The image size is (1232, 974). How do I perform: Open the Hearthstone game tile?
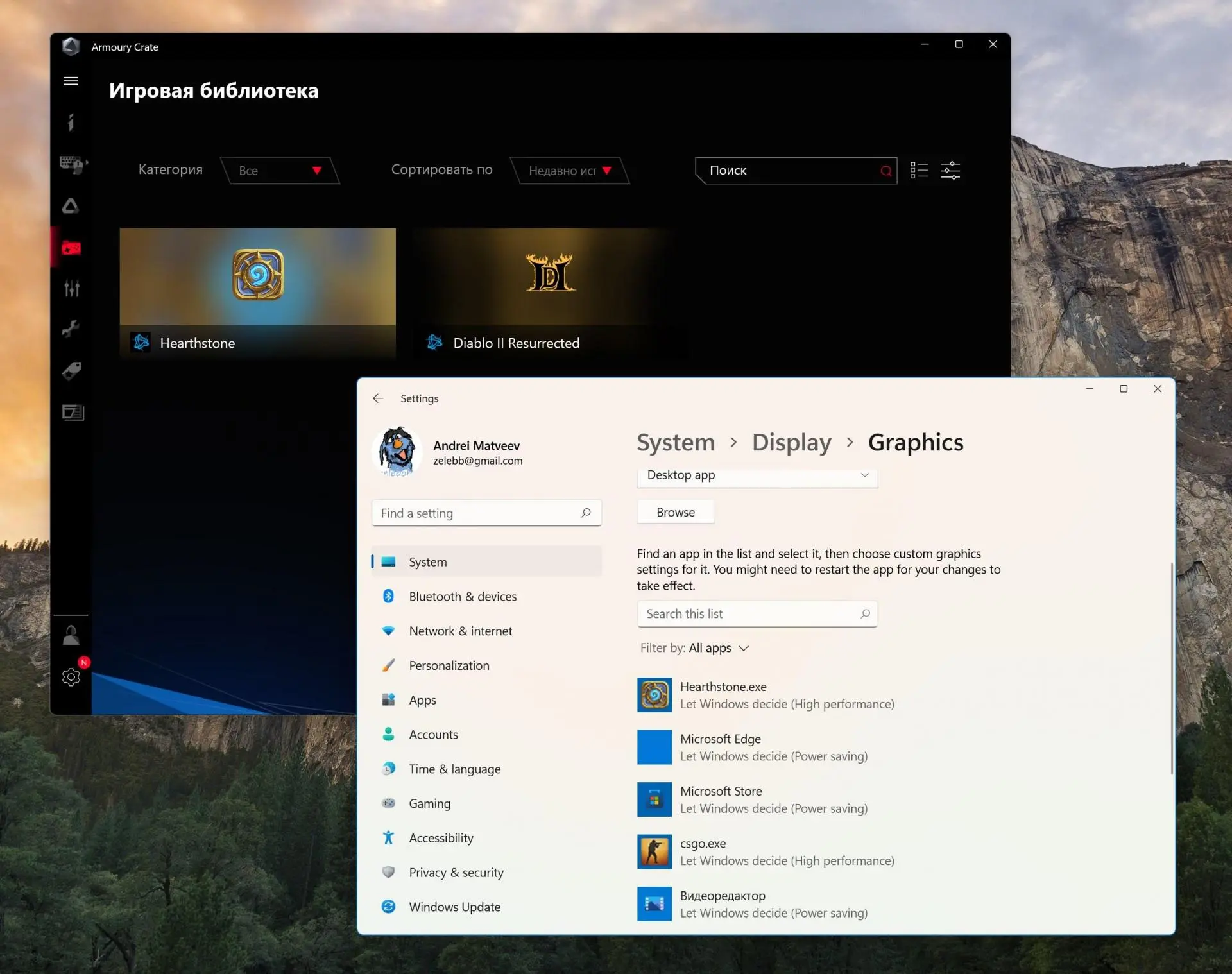257,293
